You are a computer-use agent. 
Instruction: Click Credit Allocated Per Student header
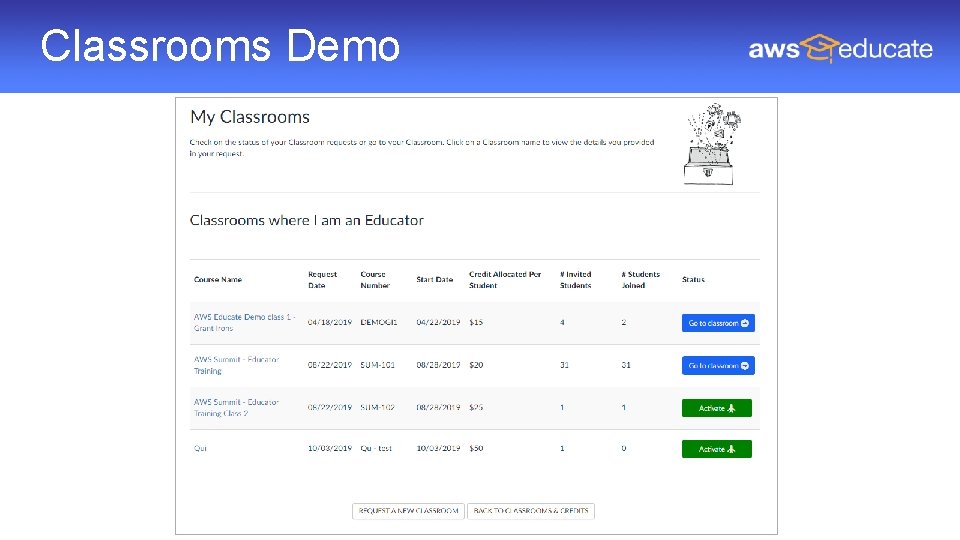[505, 280]
